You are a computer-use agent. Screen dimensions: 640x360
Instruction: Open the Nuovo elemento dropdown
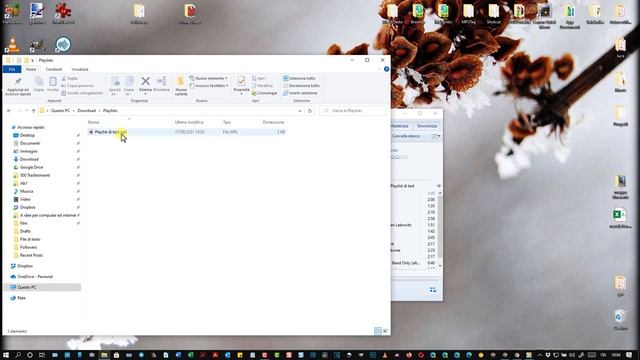coord(209,78)
